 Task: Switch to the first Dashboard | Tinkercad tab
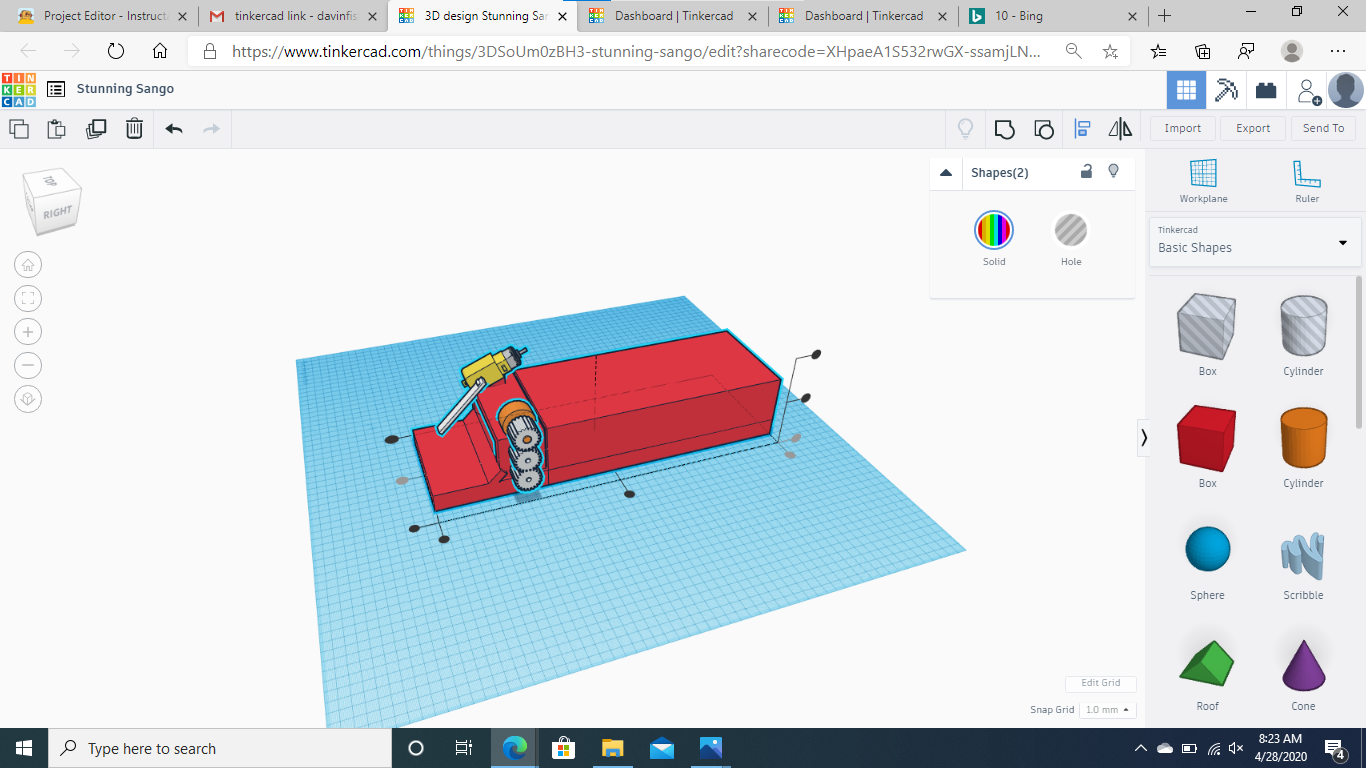tap(672, 16)
